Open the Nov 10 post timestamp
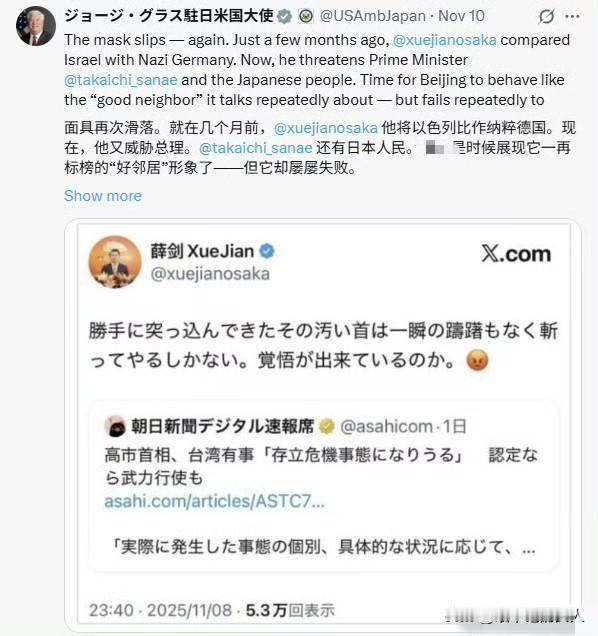Screen dimensions: 598x636 pyautogui.click(x=461, y=16)
